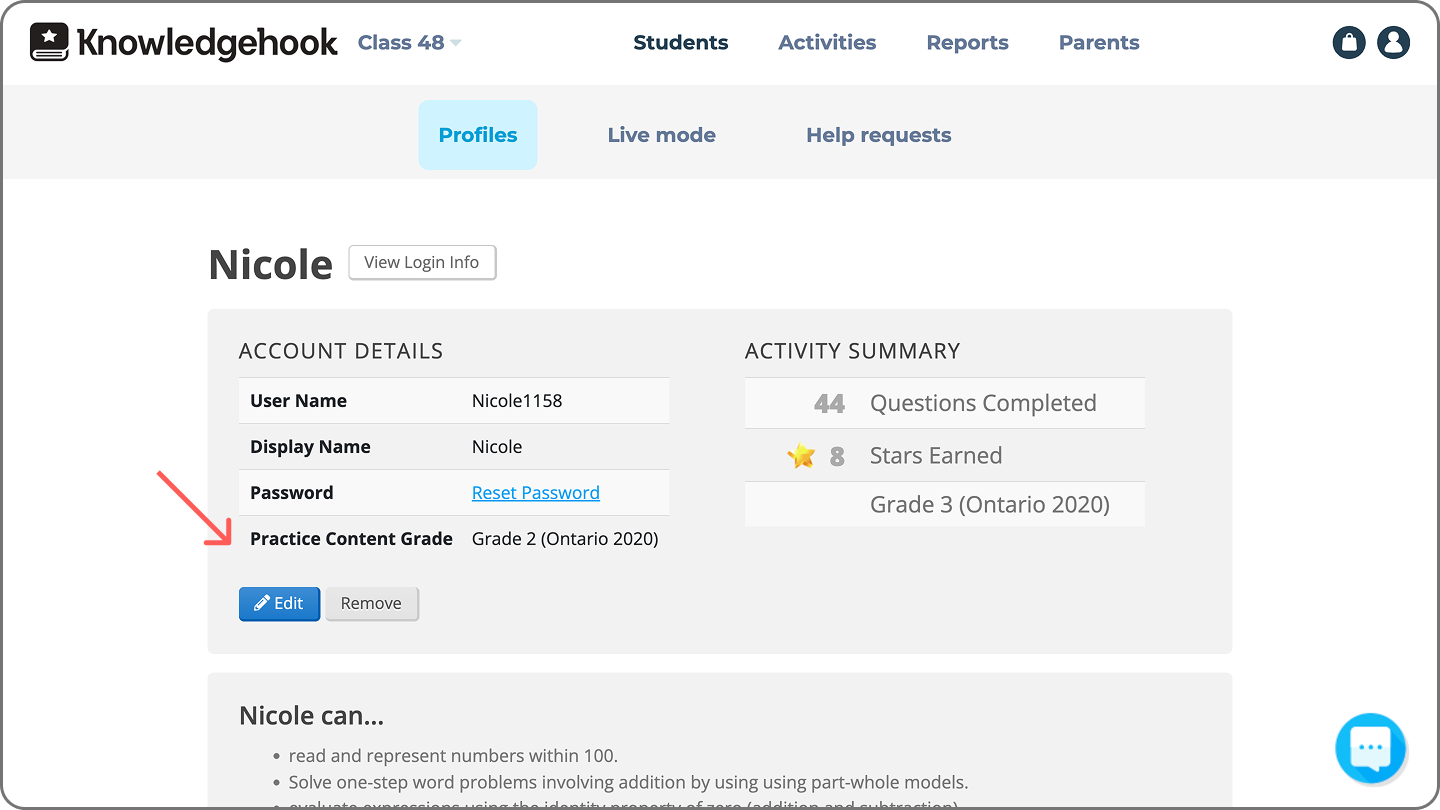Click the View Login Info button
Image resolution: width=1440 pixels, height=810 pixels.
click(x=422, y=262)
